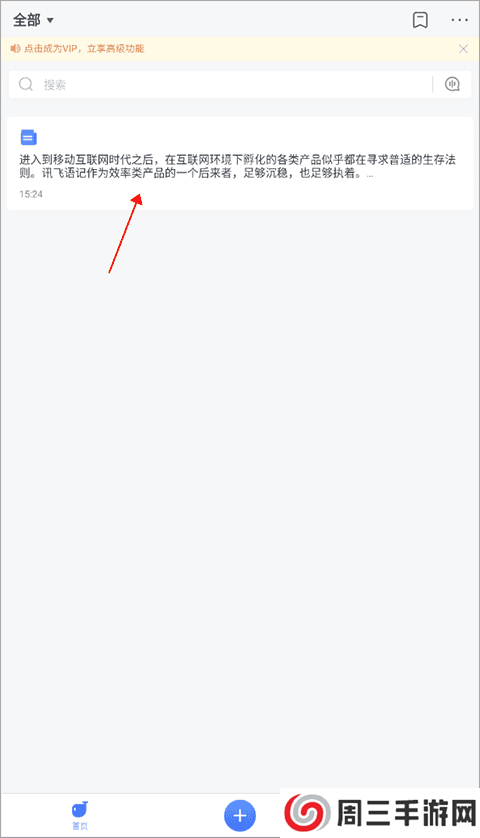The image size is (480, 838).
Task: Click the ellipsis ending the note preview
Action: point(370,174)
